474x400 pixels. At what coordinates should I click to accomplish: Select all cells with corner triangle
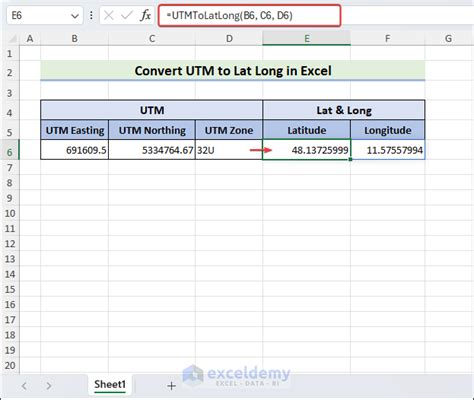(x=12, y=39)
